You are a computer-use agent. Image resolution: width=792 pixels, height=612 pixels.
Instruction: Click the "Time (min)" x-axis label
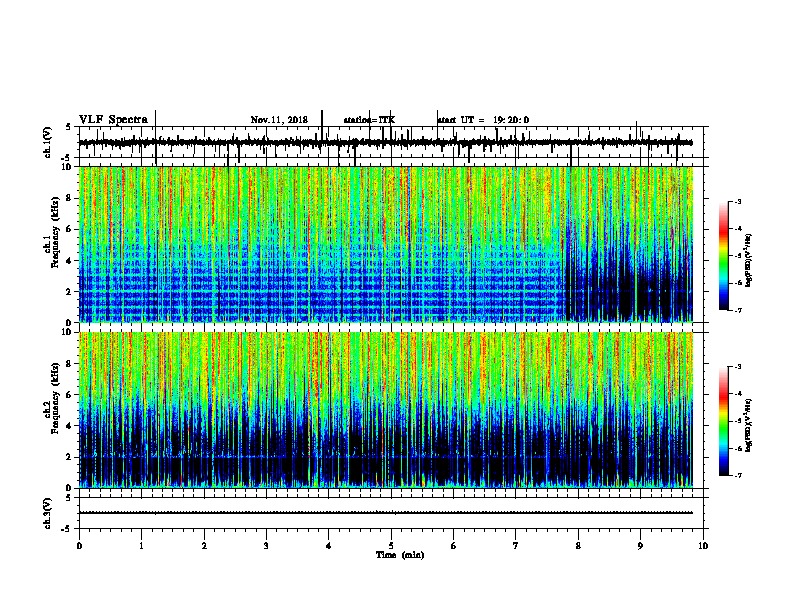point(400,555)
